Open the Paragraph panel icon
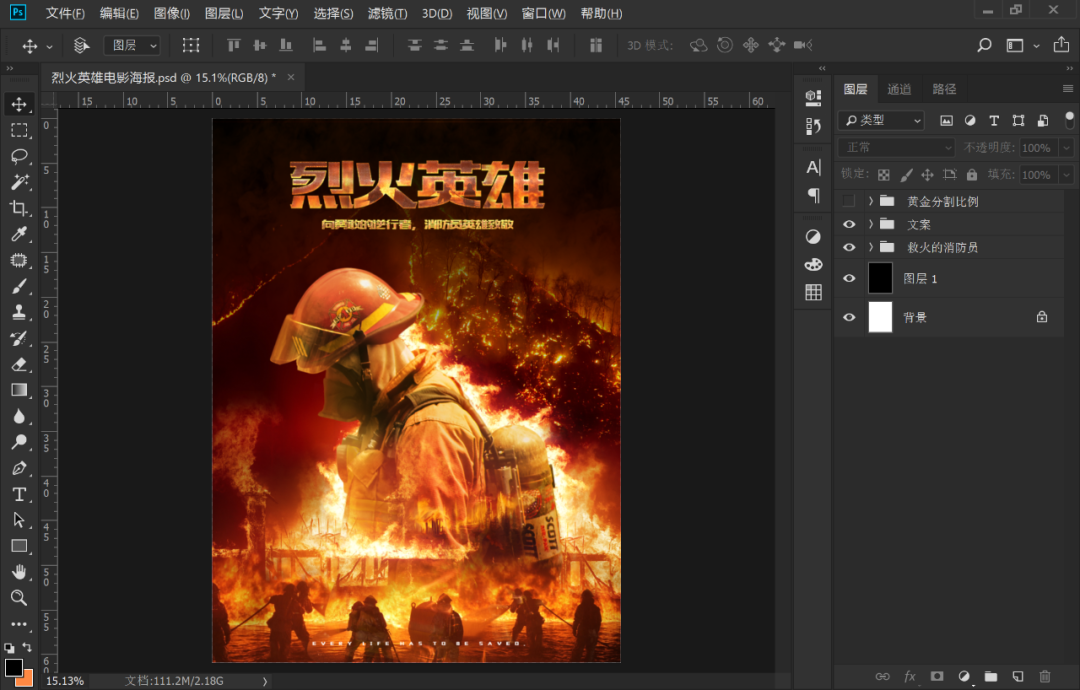1080x690 pixels. (813, 196)
